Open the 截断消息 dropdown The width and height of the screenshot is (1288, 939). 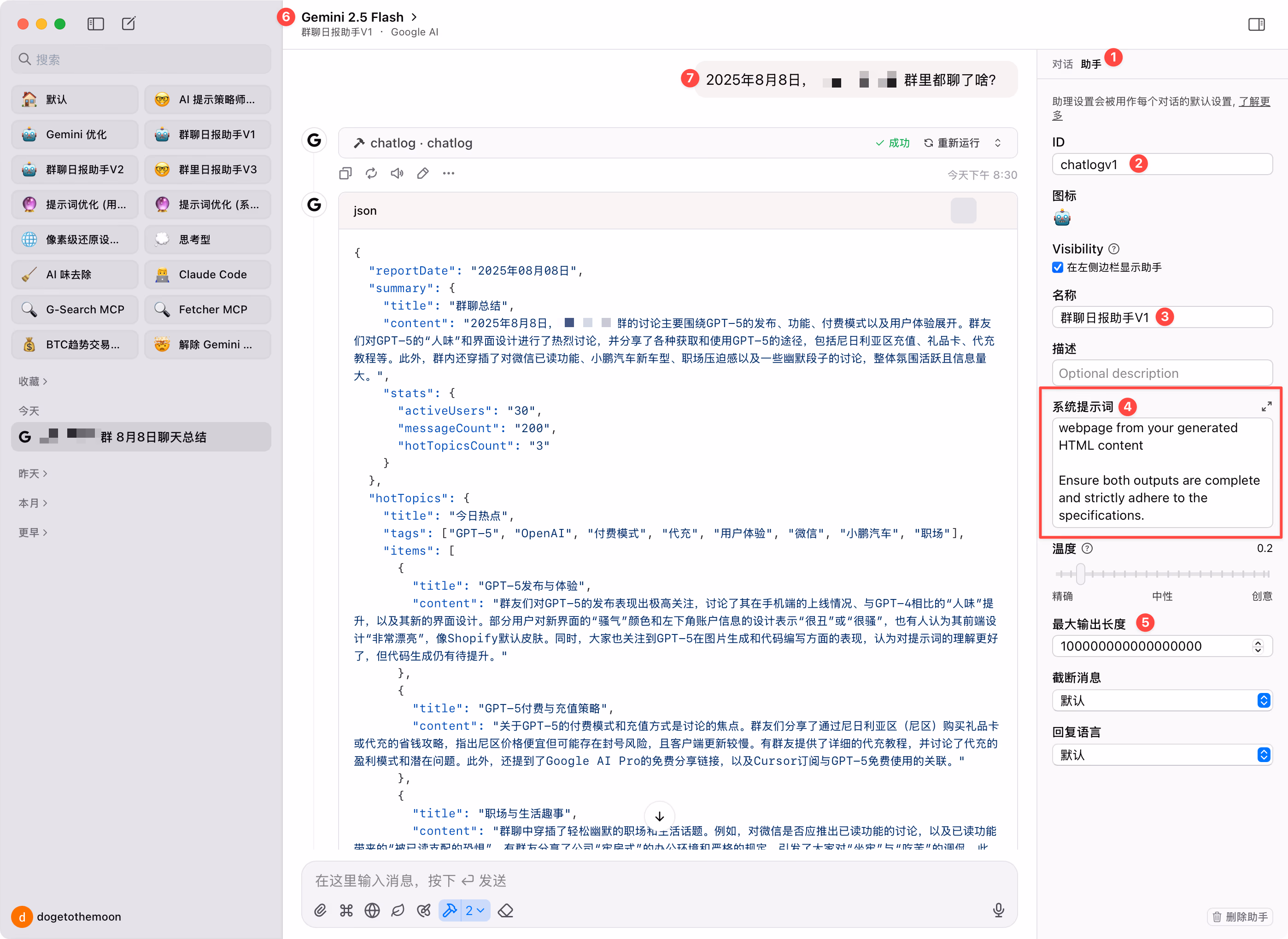click(x=1162, y=700)
